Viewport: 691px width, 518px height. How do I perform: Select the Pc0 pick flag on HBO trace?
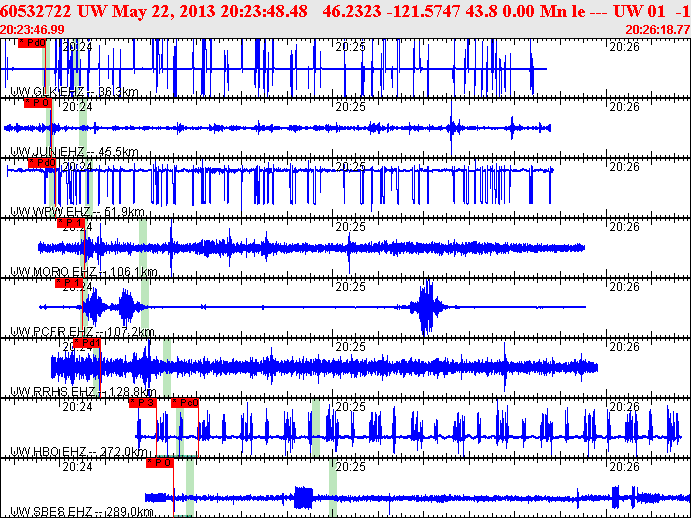[x=185, y=403]
